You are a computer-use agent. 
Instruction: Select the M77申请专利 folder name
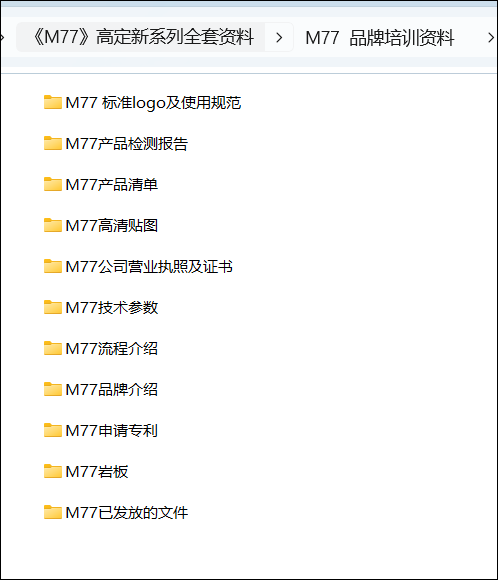pos(112,431)
